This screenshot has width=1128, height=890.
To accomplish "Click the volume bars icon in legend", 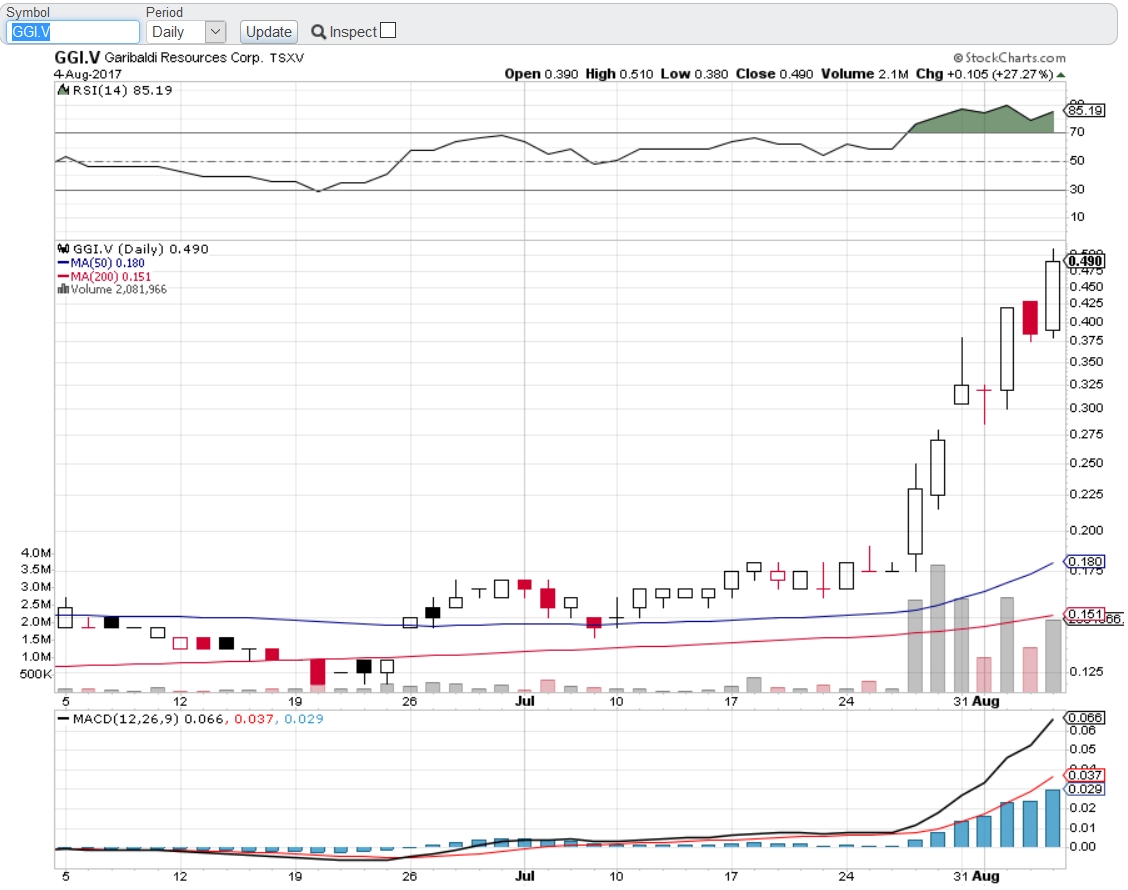I will [x=62, y=289].
